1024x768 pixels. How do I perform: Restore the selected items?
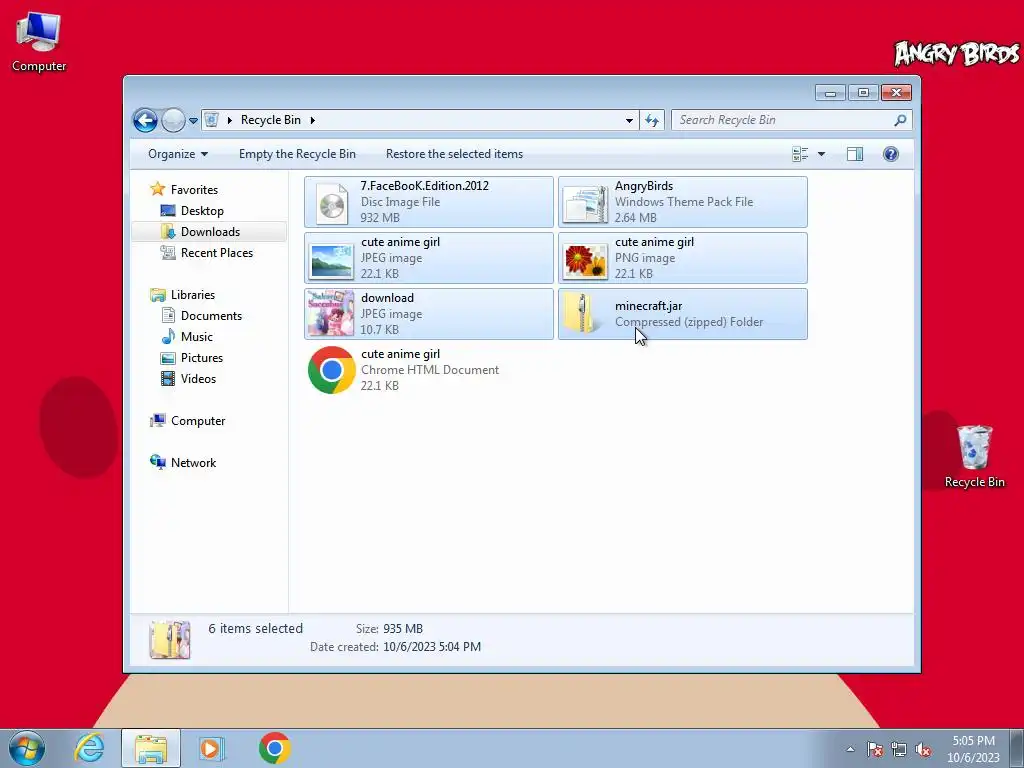coord(455,154)
